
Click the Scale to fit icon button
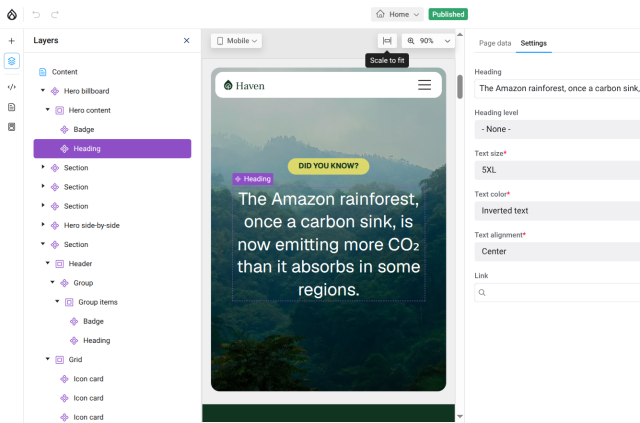pyautogui.click(x=387, y=41)
